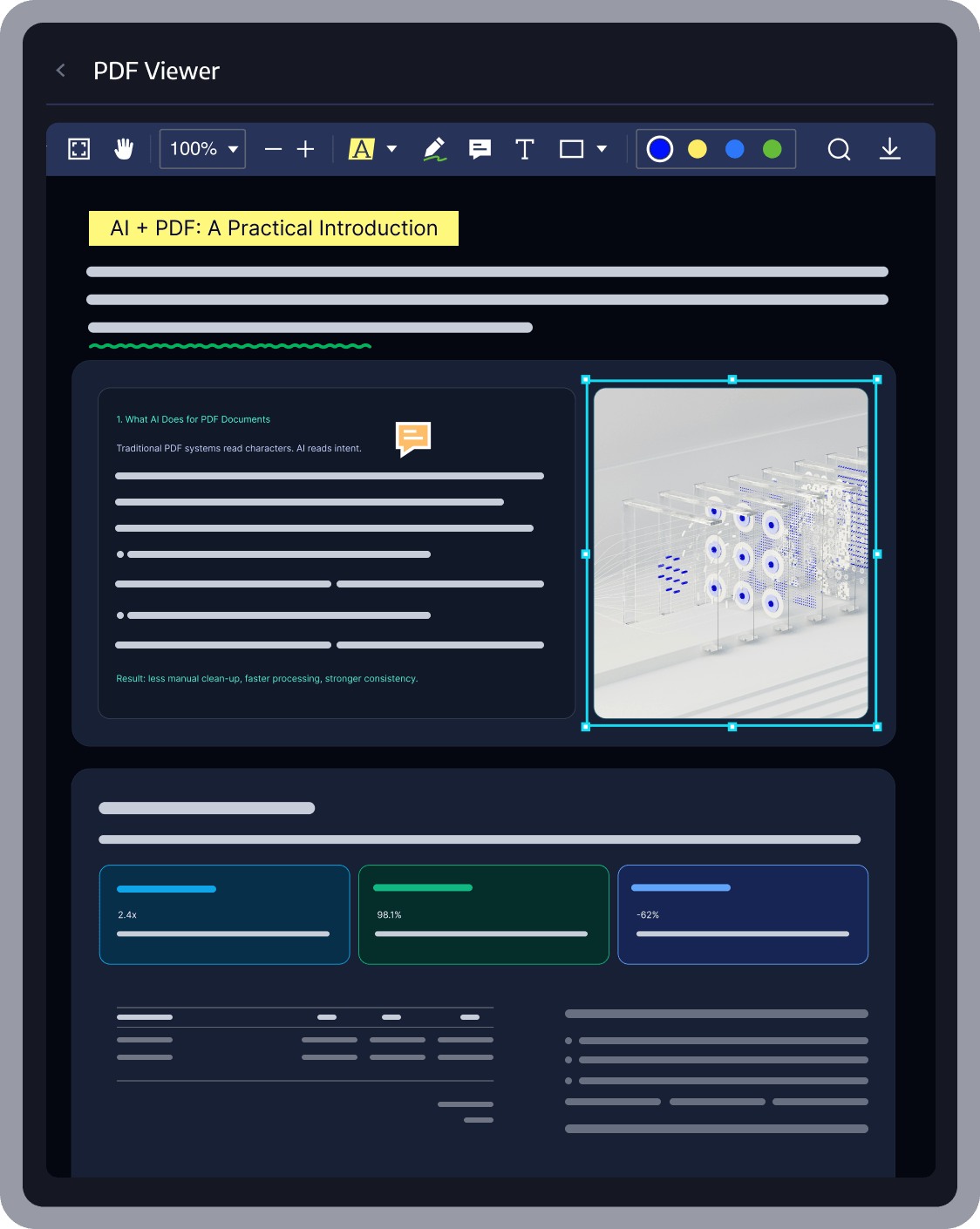The width and height of the screenshot is (980, 1229).
Task: Select the freehand pen drawing tool
Action: (434, 149)
